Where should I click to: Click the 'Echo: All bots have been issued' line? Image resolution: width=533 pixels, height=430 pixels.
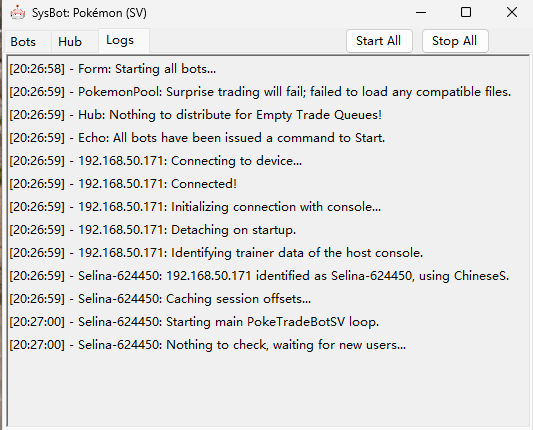tap(197, 138)
